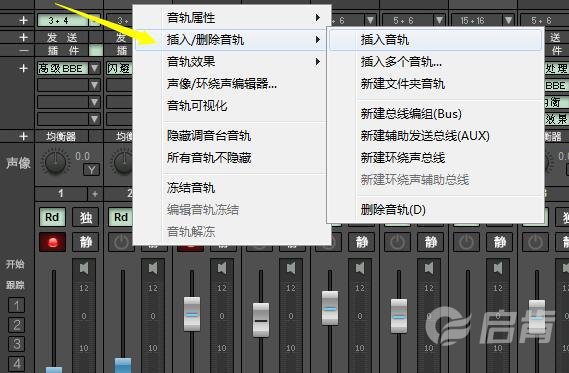Click the plus icon beside track number 1
The width and height of the screenshot is (569, 373).
[x=95, y=194]
